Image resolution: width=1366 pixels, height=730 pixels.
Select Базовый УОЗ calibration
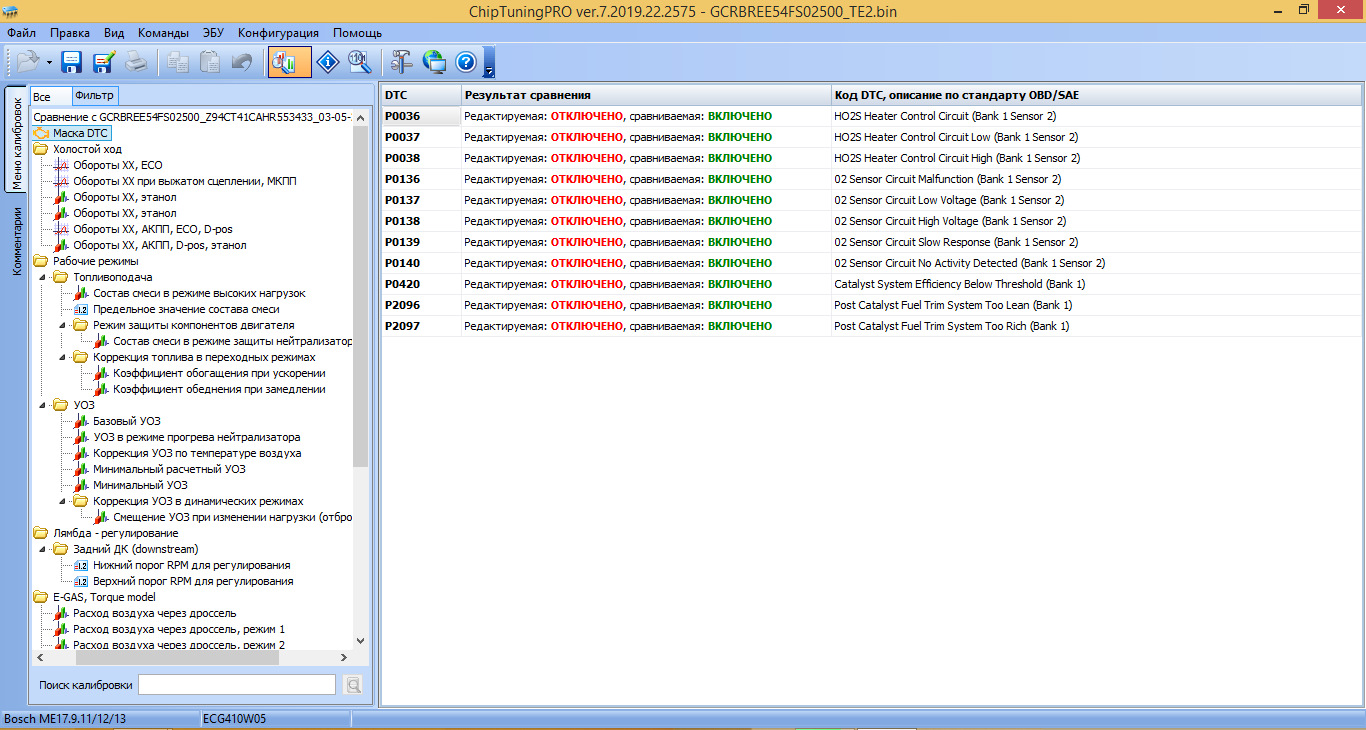(x=126, y=421)
